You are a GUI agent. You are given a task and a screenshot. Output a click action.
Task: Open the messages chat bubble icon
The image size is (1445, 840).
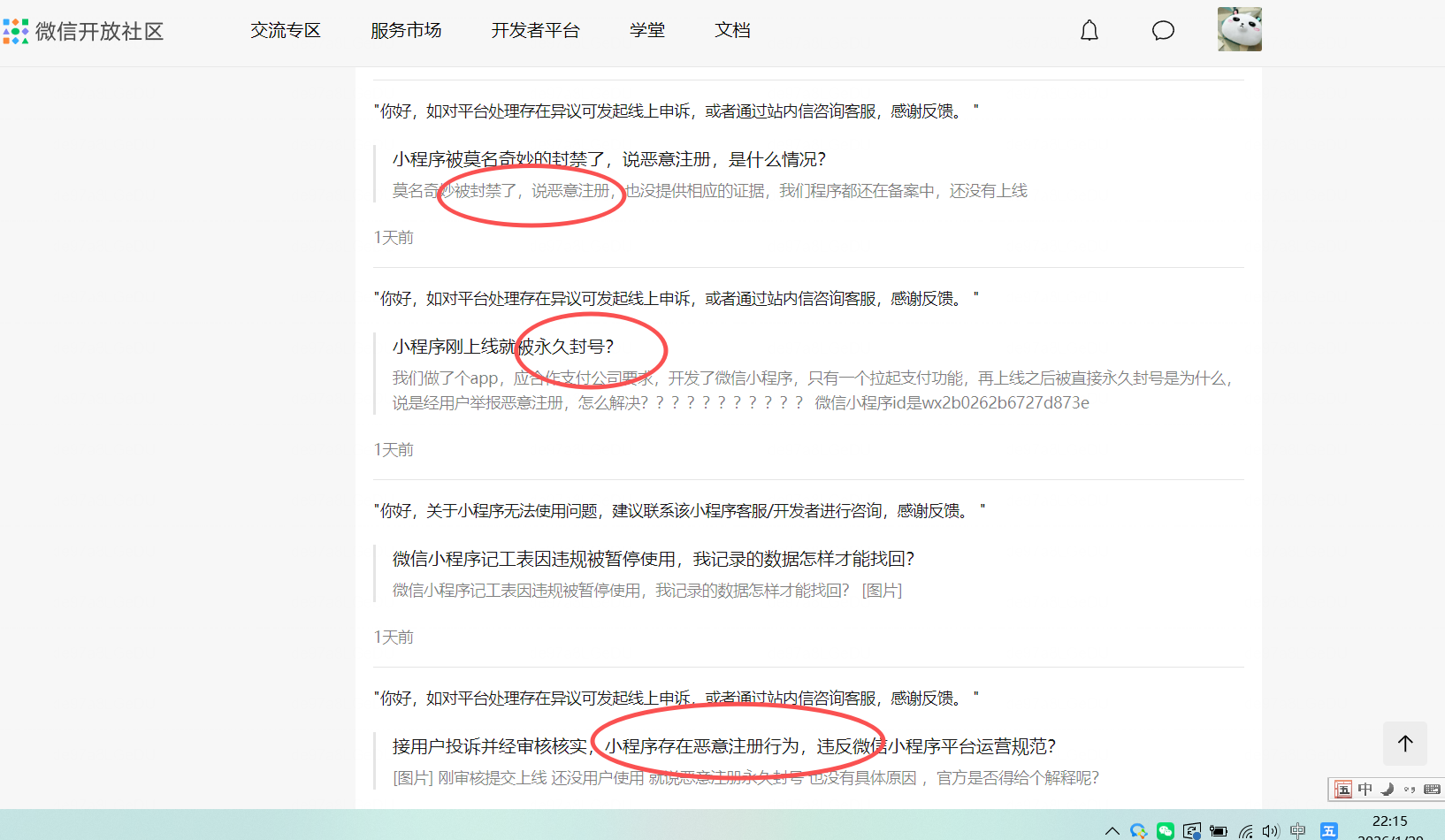(1163, 31)
